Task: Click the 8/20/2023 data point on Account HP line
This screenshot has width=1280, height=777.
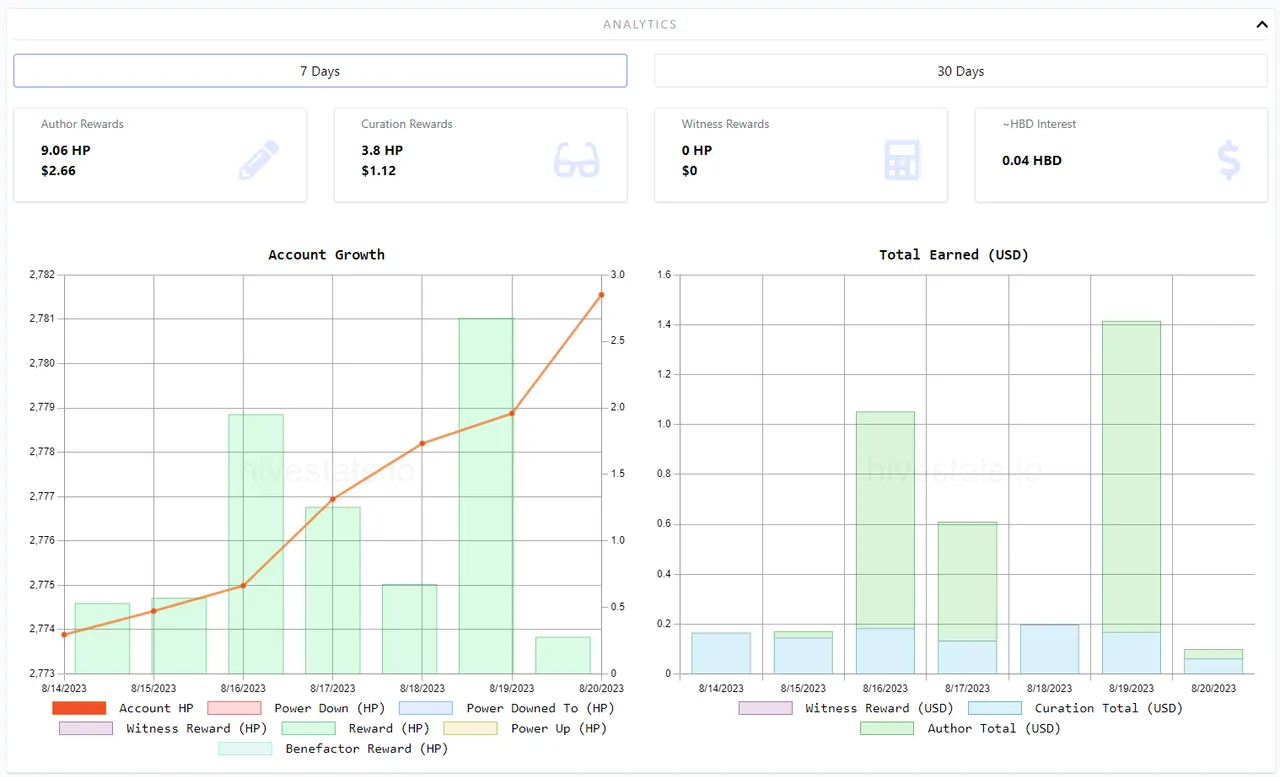Action: point(601,295)
